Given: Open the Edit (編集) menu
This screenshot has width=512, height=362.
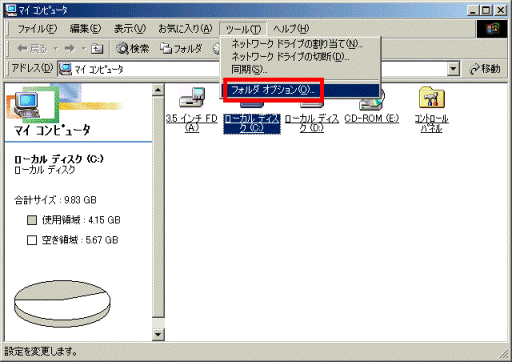Looking at the screenshot, I should coord(85,29).
